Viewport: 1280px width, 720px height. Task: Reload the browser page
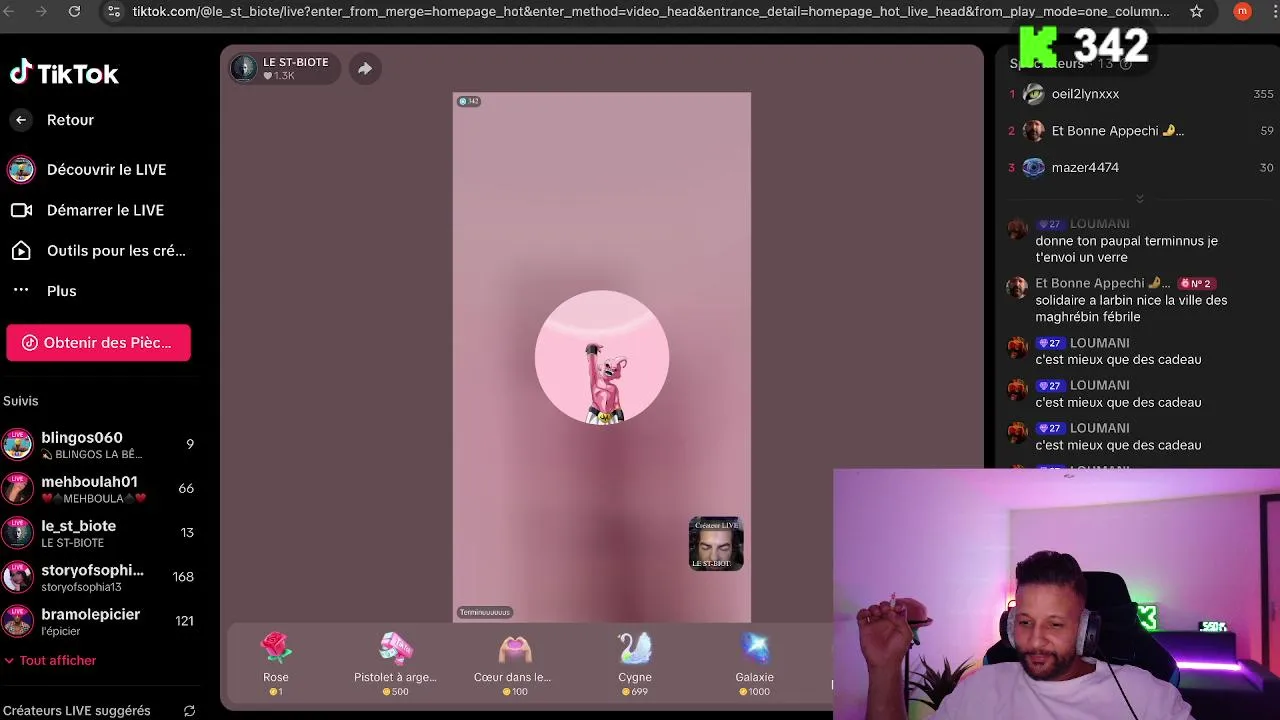pyautogui.click(x=74, y=11)
